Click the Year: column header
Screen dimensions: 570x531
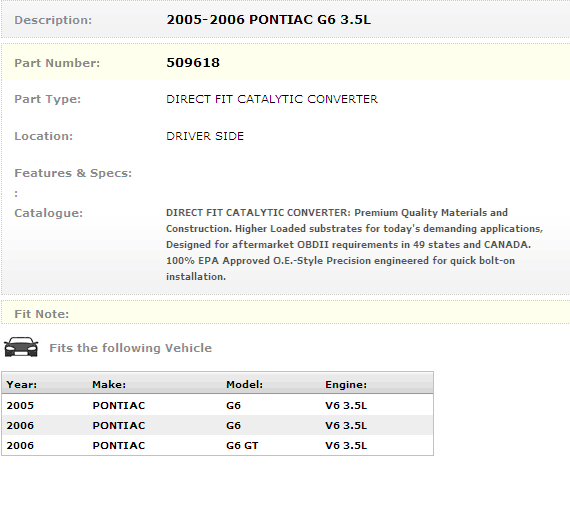click(22, 385)
